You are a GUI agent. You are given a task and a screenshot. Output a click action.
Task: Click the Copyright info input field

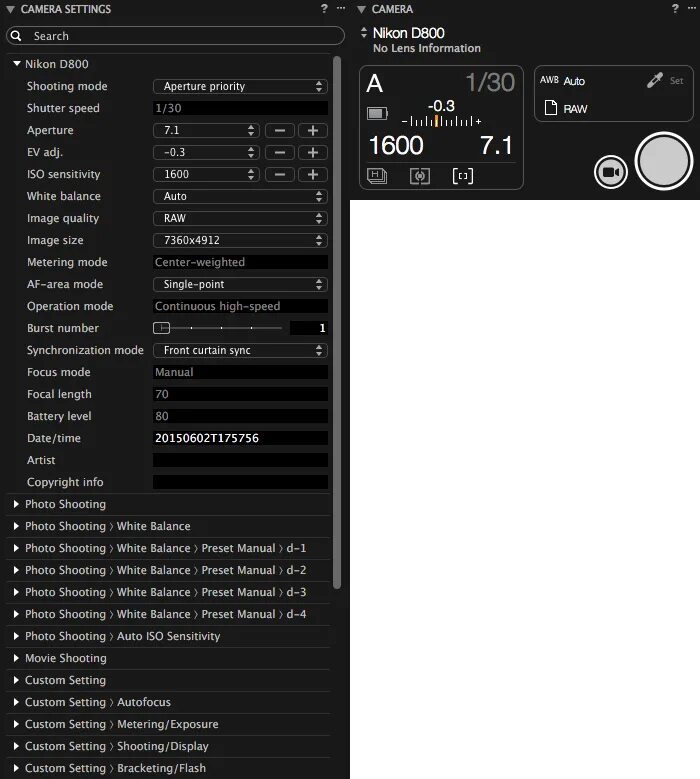point(240,482)
